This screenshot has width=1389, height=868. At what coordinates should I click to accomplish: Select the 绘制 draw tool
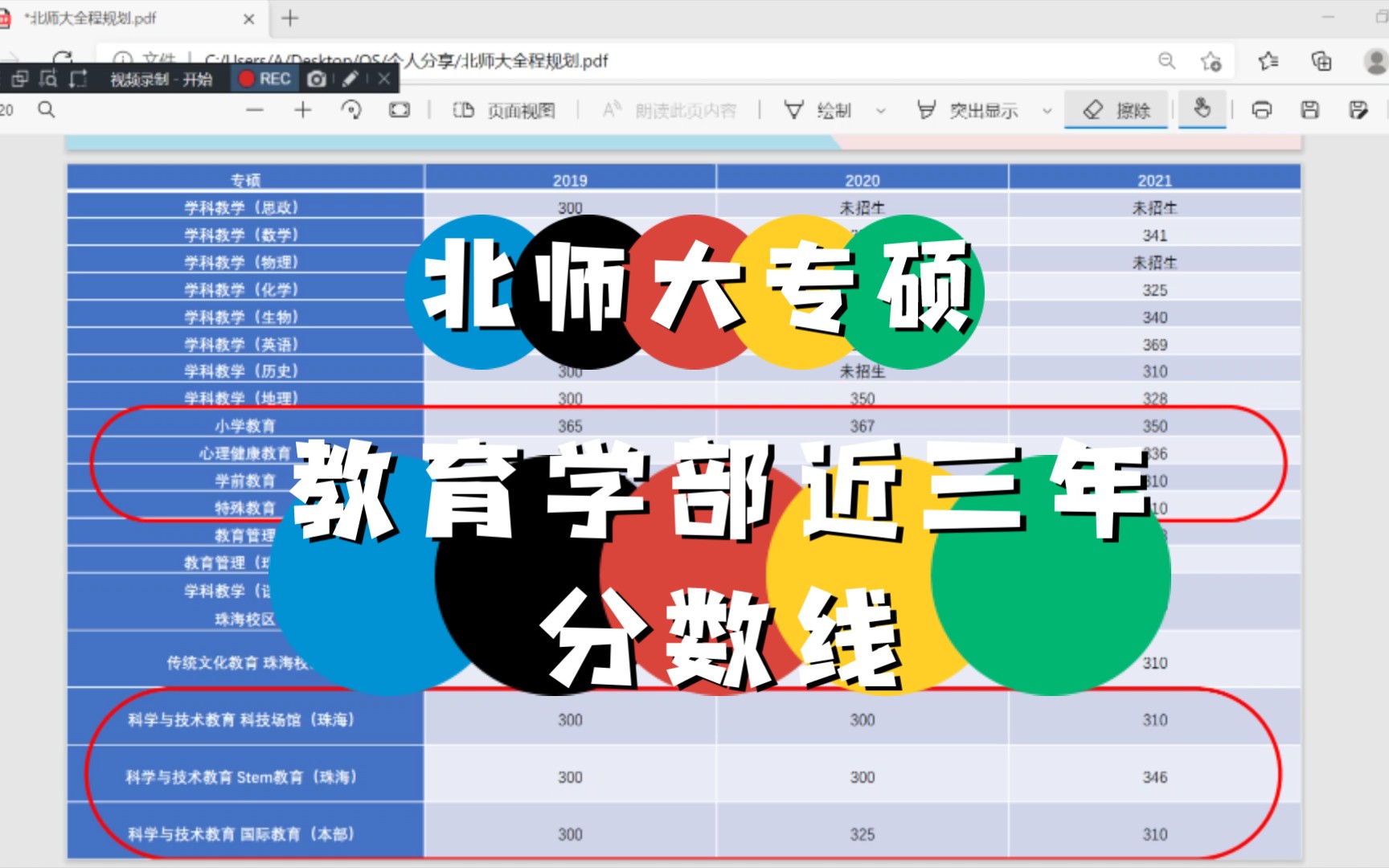[x=817, y=110]
